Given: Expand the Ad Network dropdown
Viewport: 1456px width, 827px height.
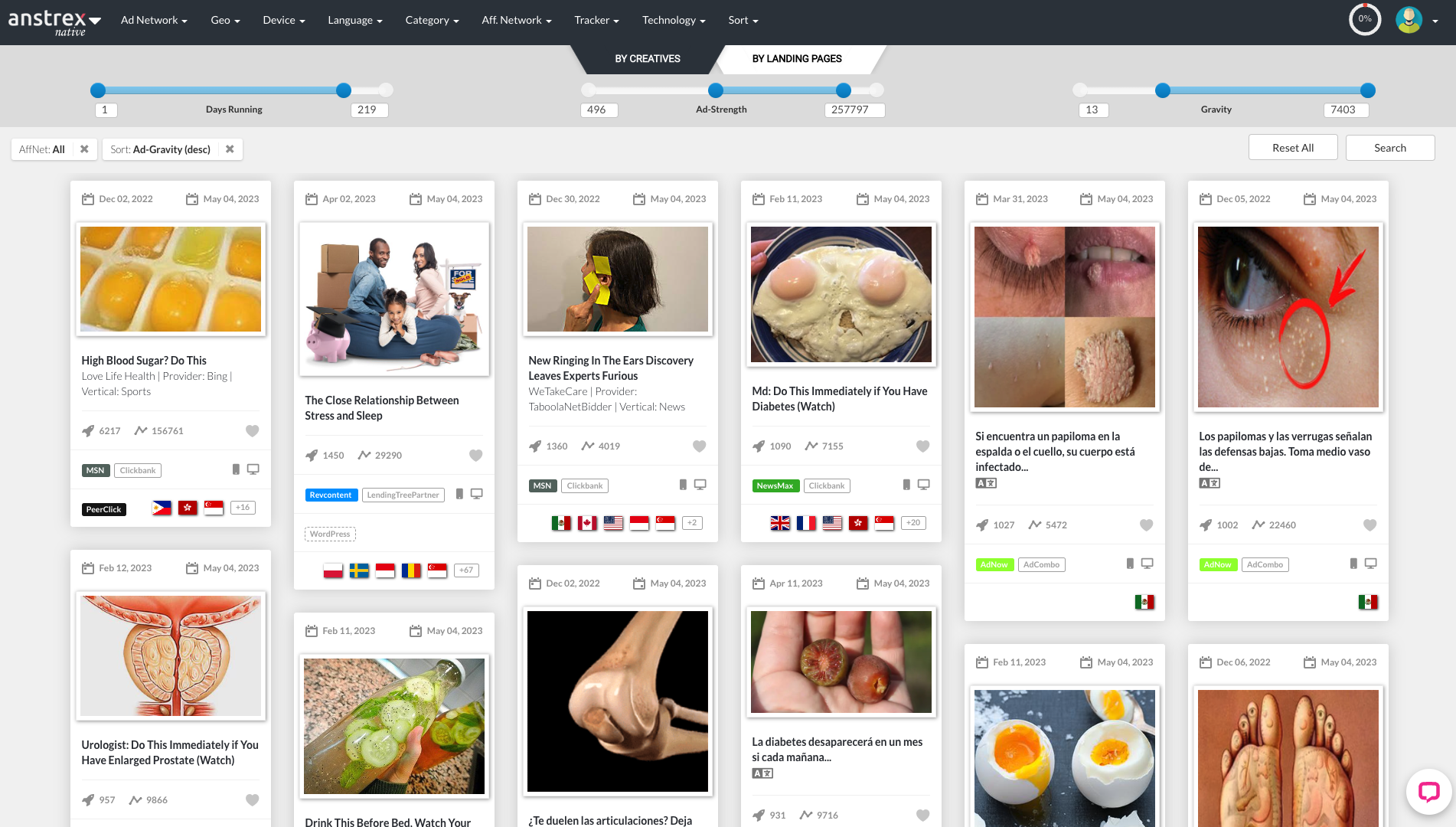Looking at the screenshot, I should (154, 21).
